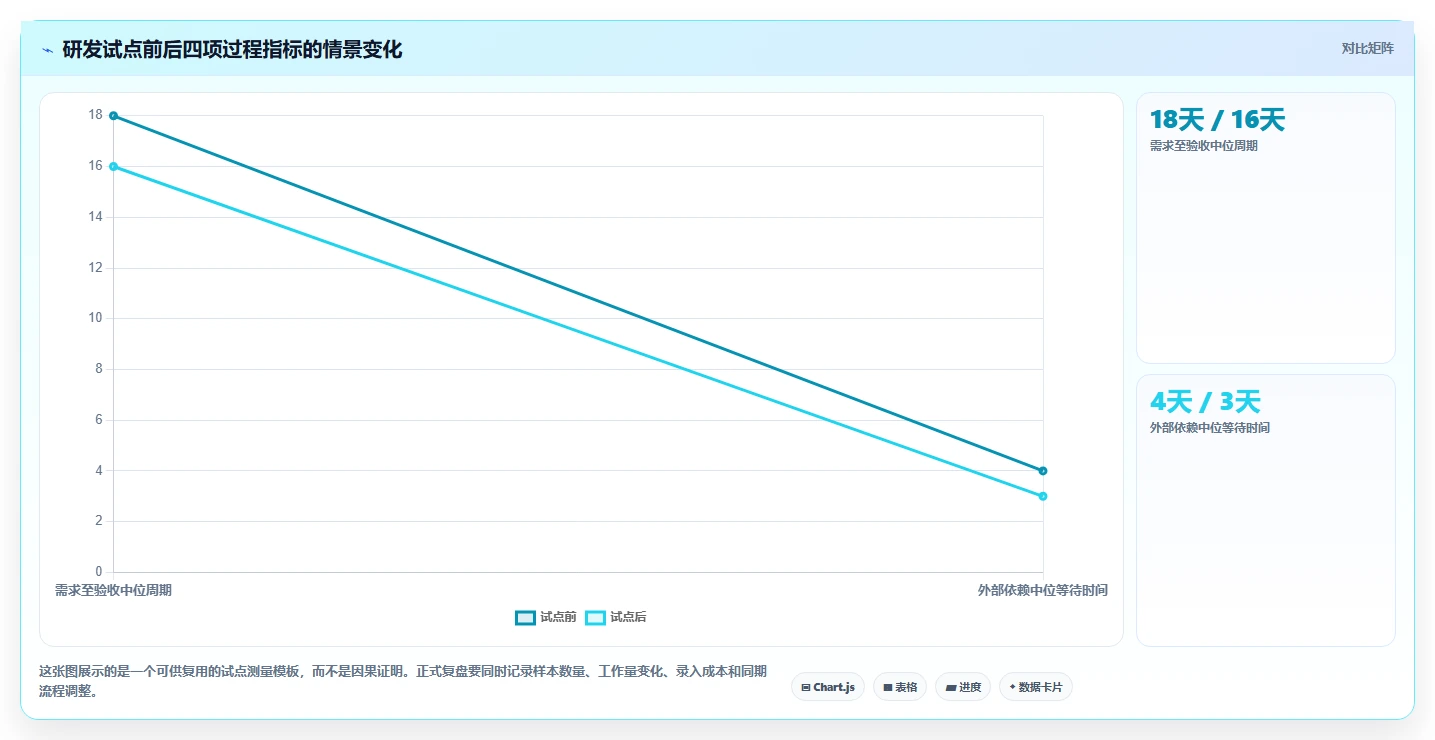The height and width of the screenshot is (740, 1435).
Task: Click the 4天 / 3天 metric value
Action: pyautogui.click(x=1205, y=402)
